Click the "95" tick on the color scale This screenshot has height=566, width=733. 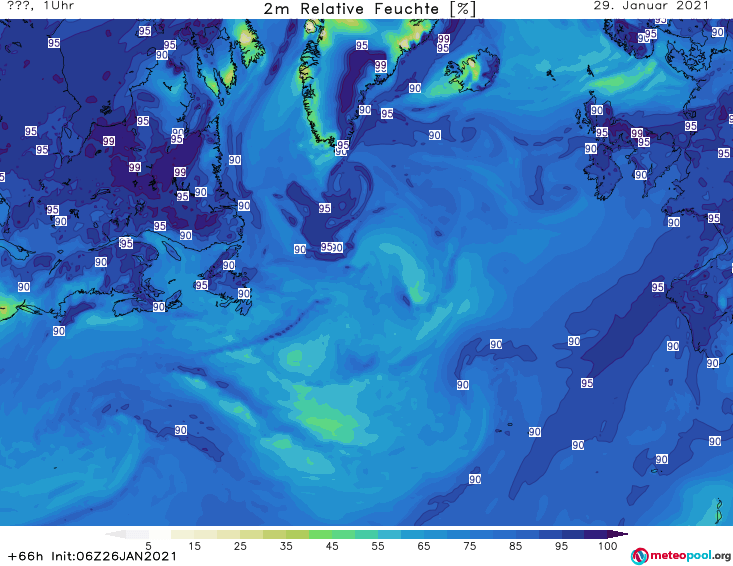(x=561, y=546)
